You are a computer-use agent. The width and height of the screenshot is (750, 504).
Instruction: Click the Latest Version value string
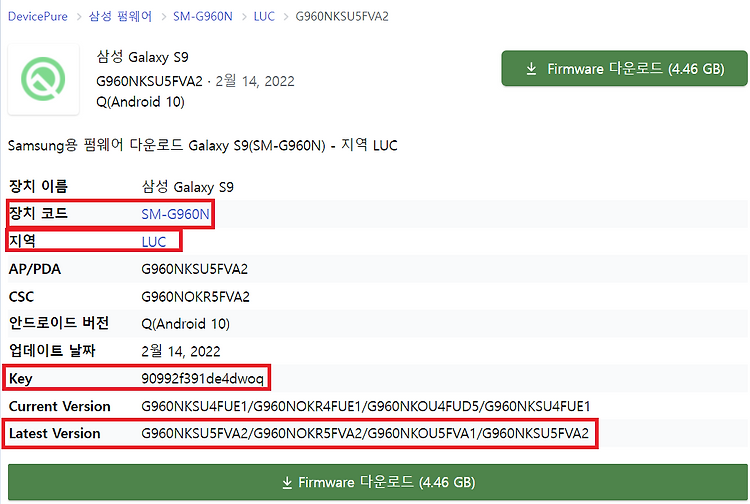tap(365, 434)
